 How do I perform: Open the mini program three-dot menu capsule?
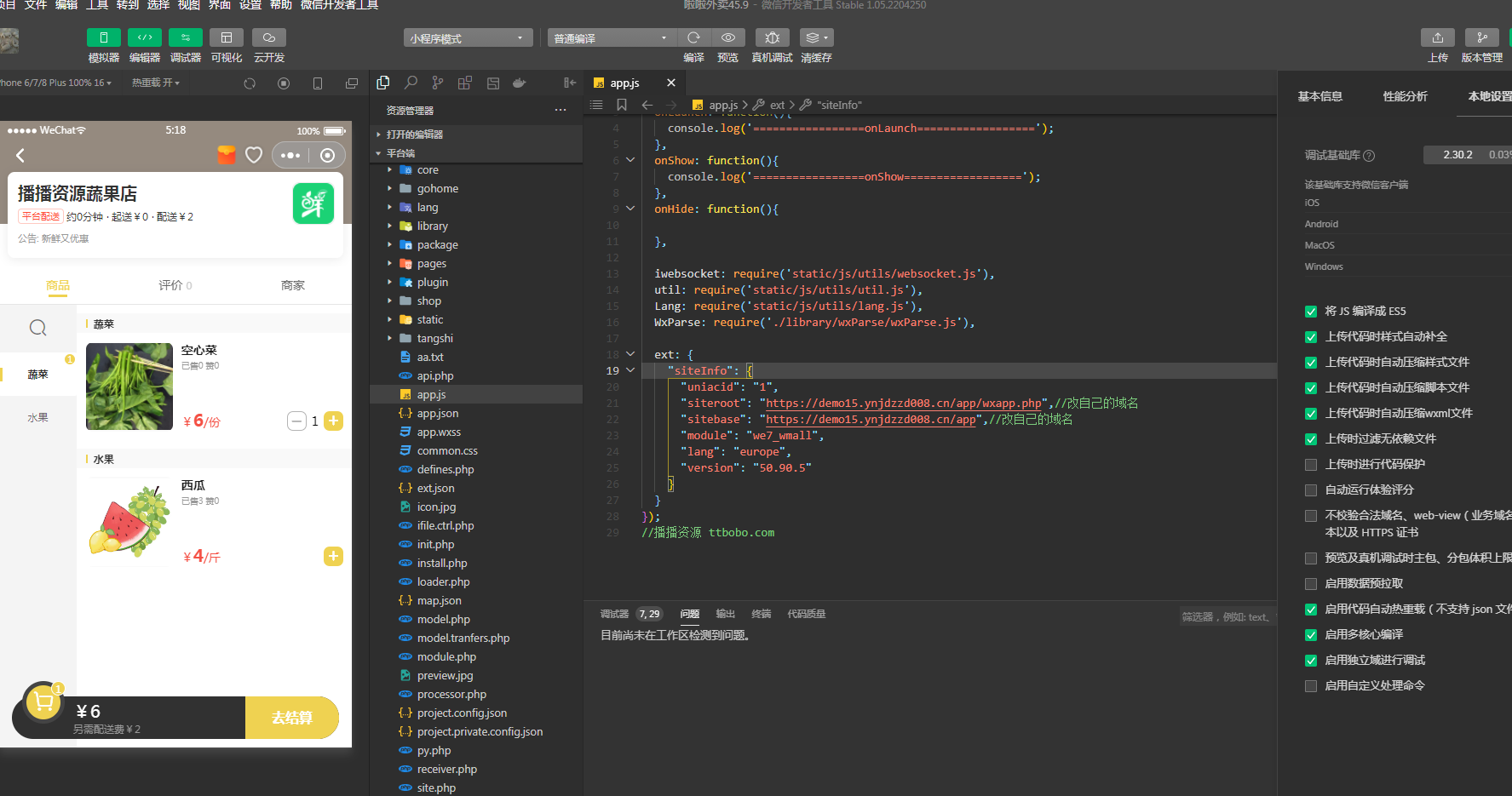click(x=290, y=155)
